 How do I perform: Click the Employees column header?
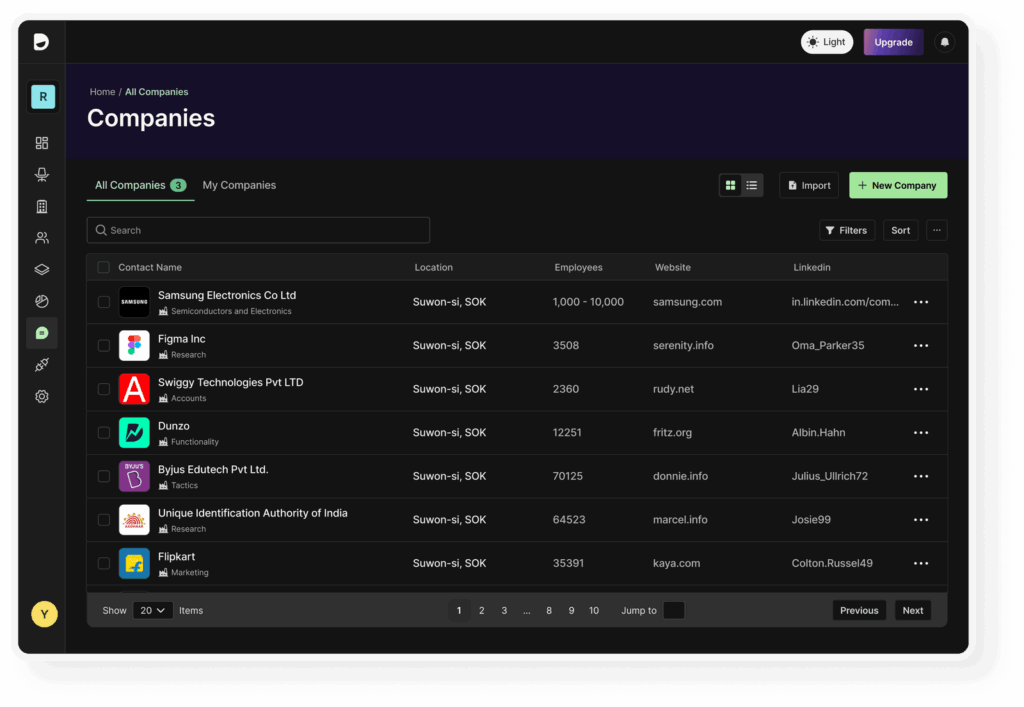pyautogui.click(x=578, y=267)
